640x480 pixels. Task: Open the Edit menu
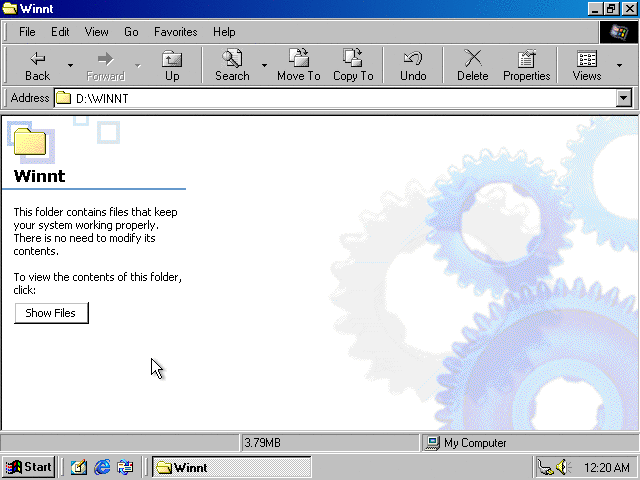click(x=60, y=32)
